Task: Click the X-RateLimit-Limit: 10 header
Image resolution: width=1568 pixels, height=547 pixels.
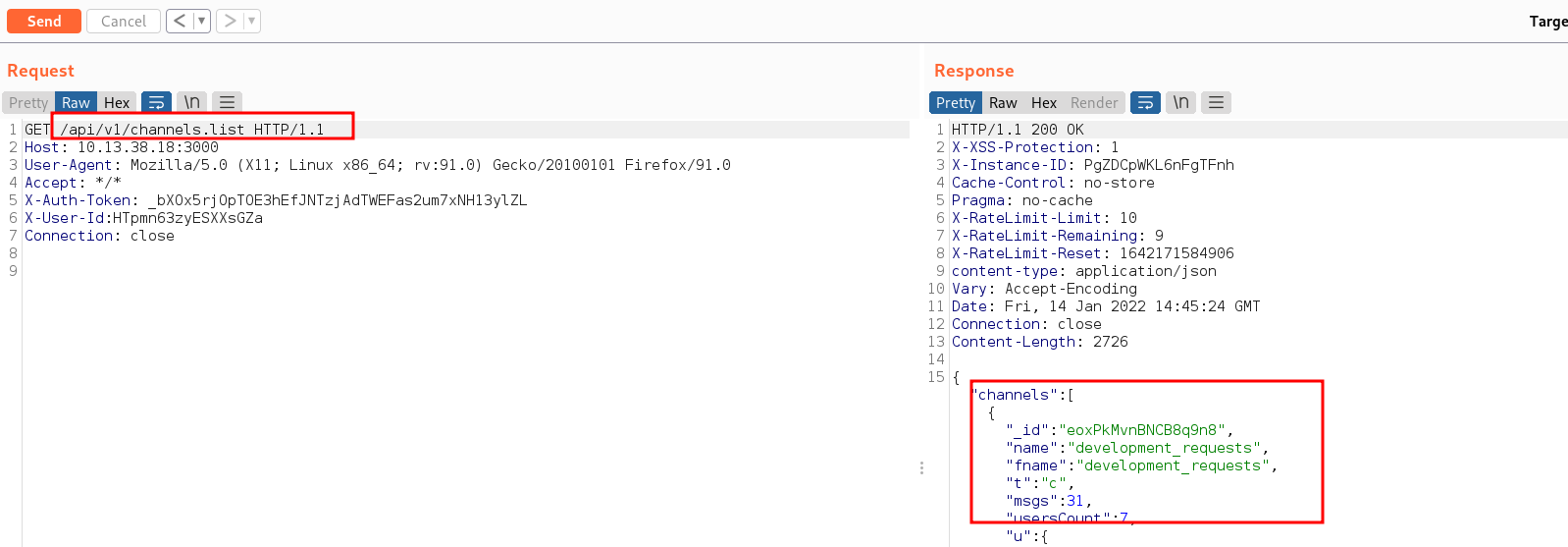Action: pyautogui.click(x=1044, y=218)
